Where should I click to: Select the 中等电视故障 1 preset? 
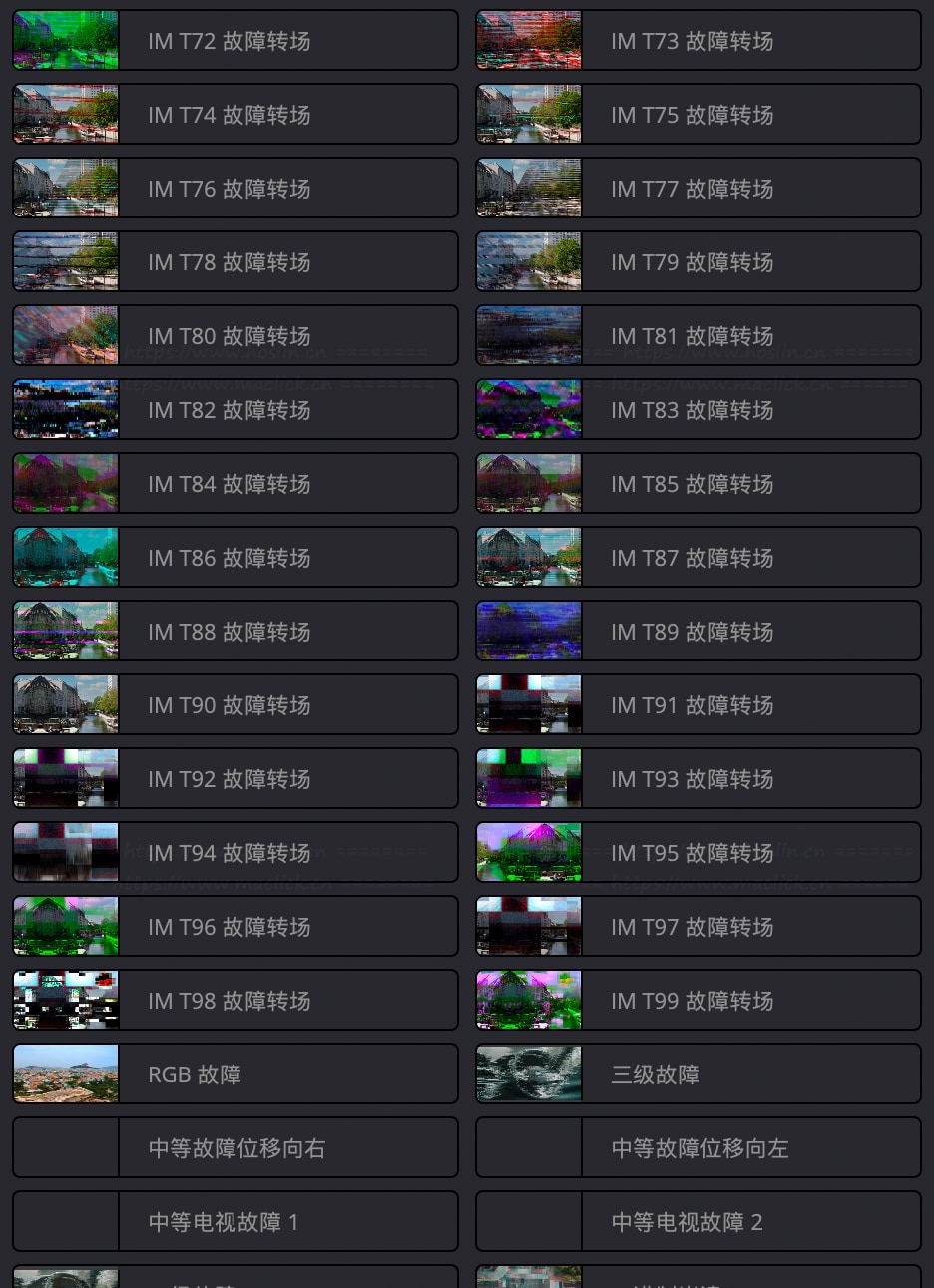(x=235, y=1222)
